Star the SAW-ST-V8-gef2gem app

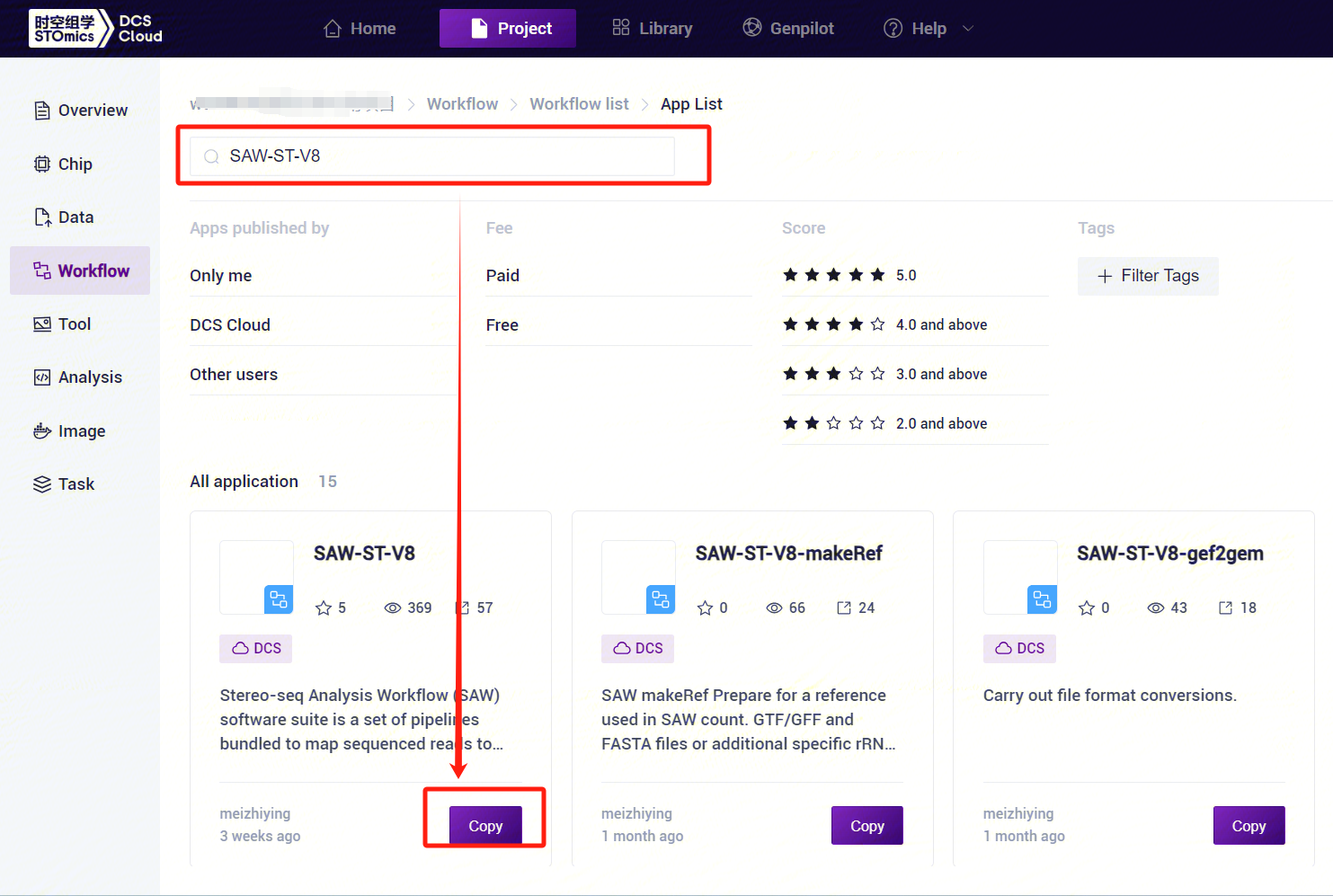tap(1087, 608)
